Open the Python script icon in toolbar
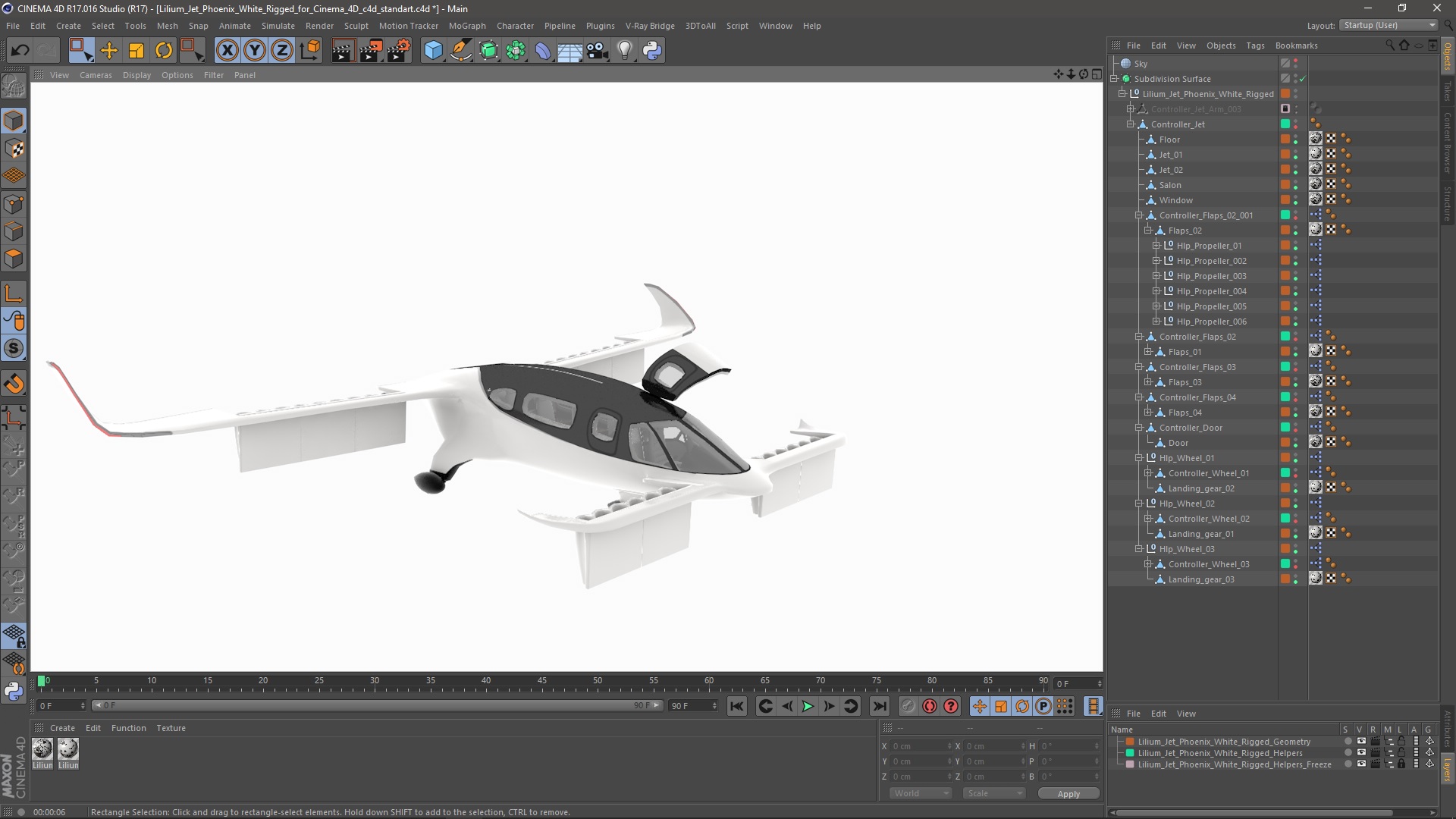The height and width of the screenshot is (819, 1456). click(x=652, y=51)
